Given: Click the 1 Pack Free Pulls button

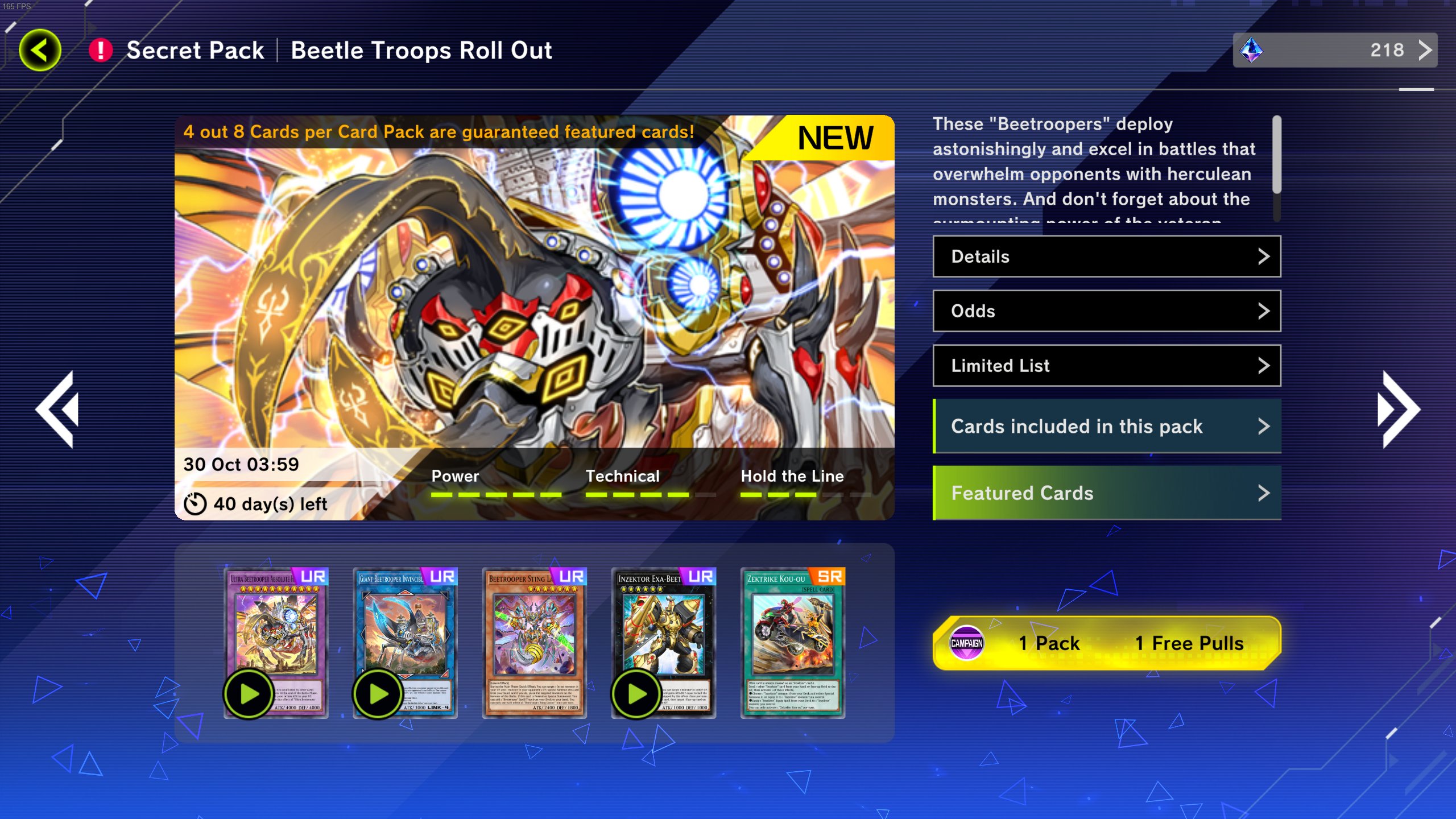Looking at the screenshot, I should 1107,643.
